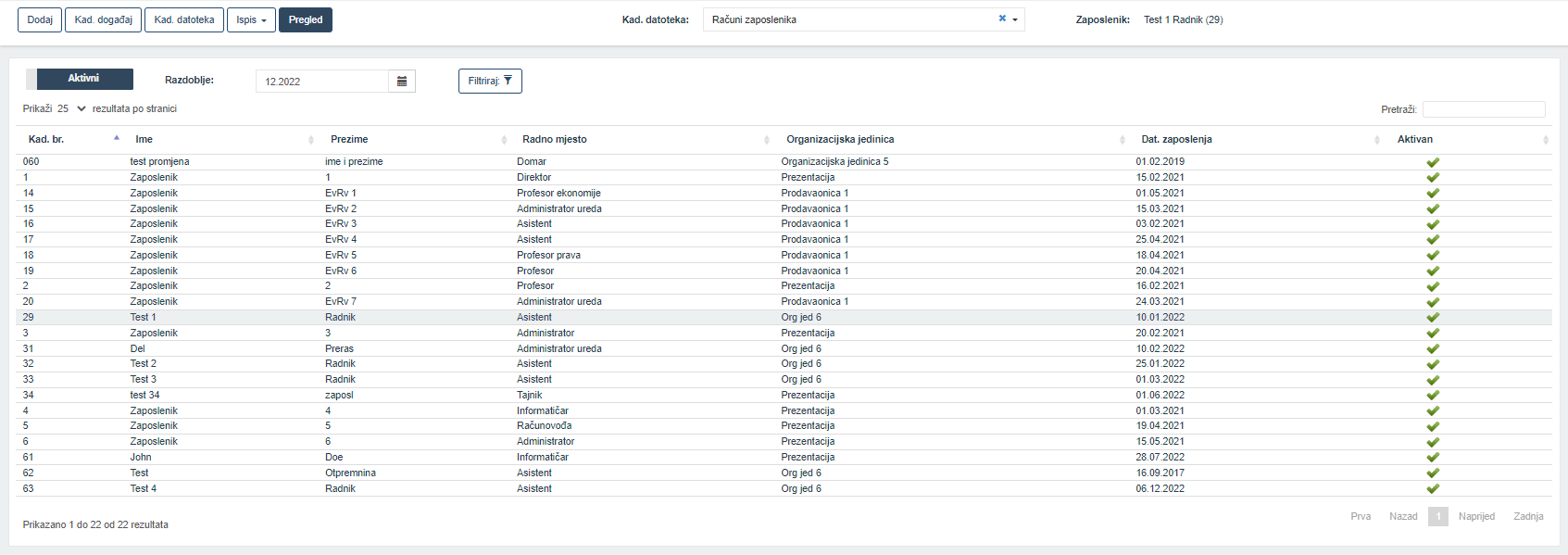Select the row for Del Preras
This screenshot has width=1568, height=555.
784,348
